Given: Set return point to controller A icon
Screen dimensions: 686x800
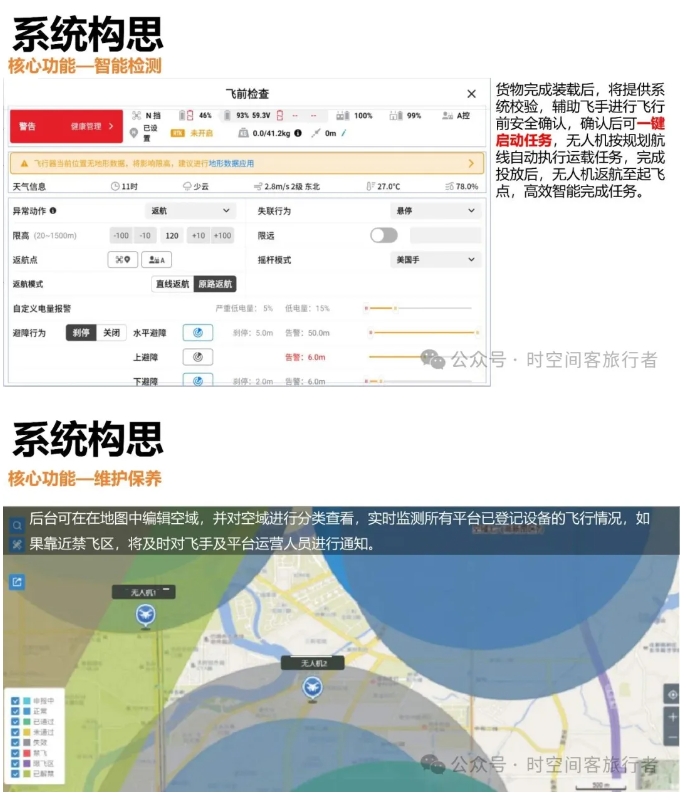Looking at the screenshot, I should pos(157,260).
